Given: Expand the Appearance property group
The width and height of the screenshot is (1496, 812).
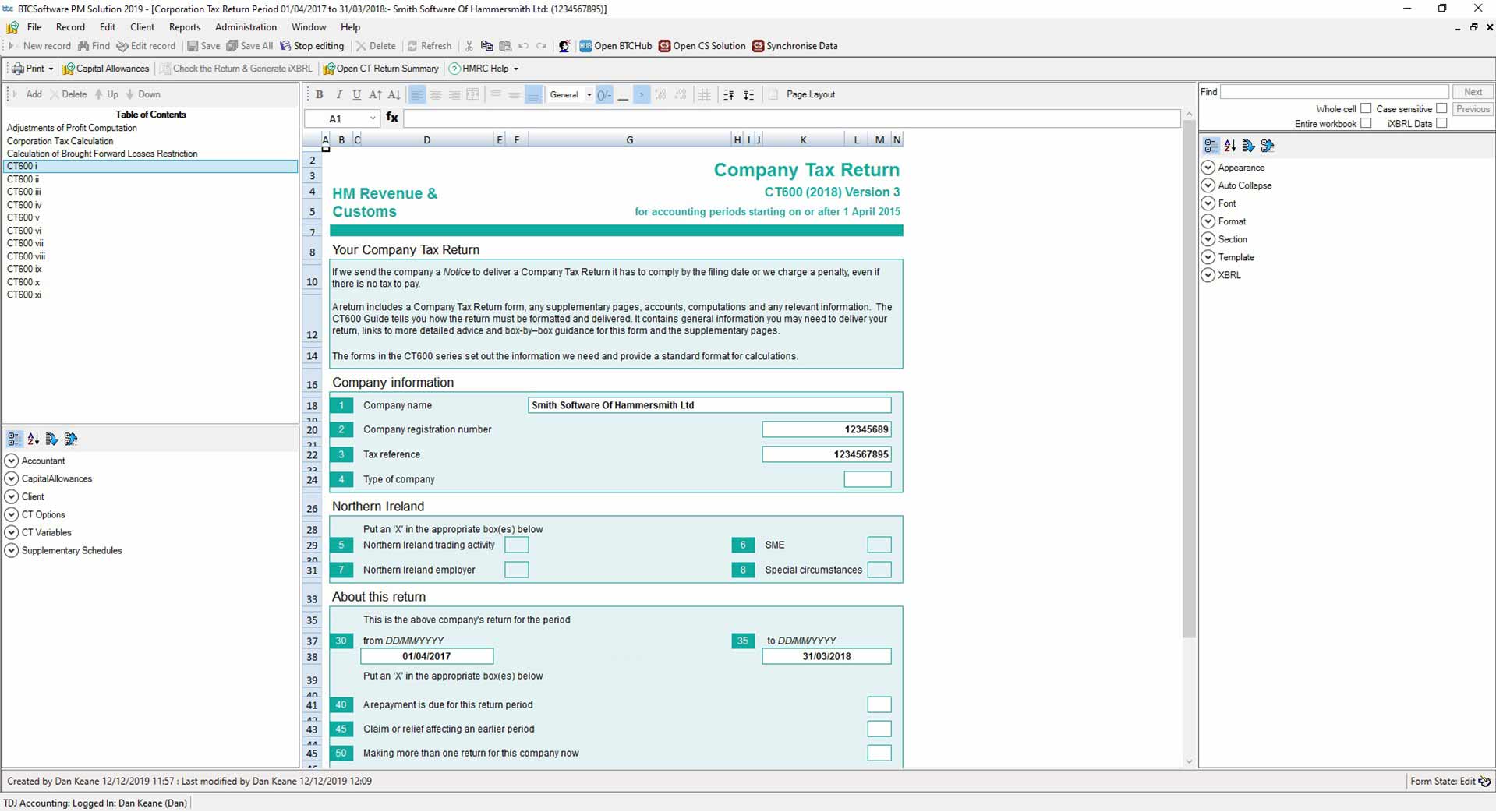Looking at the screenshot, I should tap(1208, 168).
